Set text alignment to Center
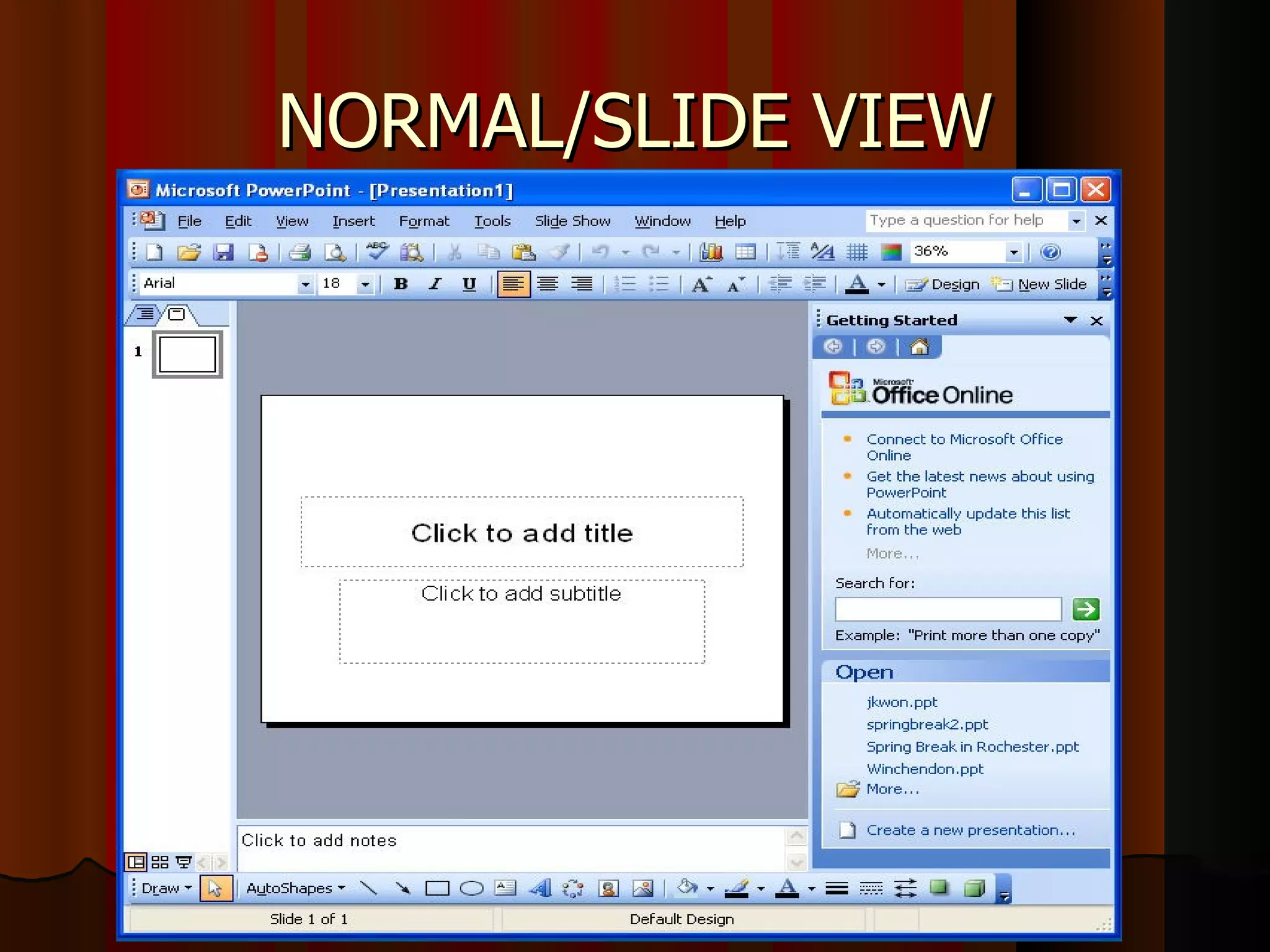Image resolution: width=1270 pixels, height=952 pixels. (x=548, y=284)
